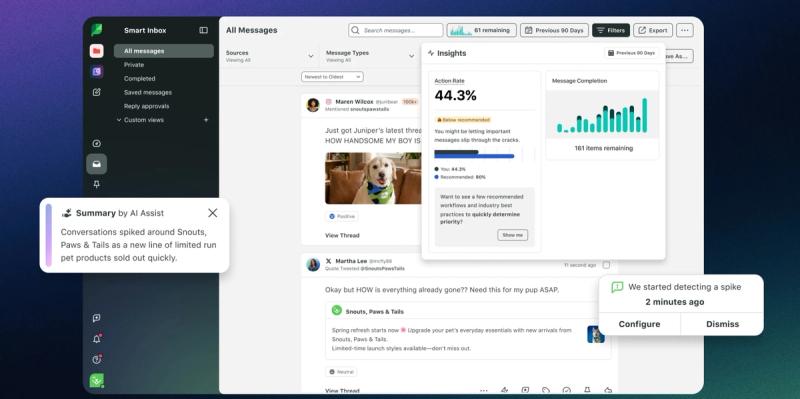The height and width of the screenshot is (399, 800).
Task: Mark Martha Lee's message complete with the check icon
Action: click(566, 390)
